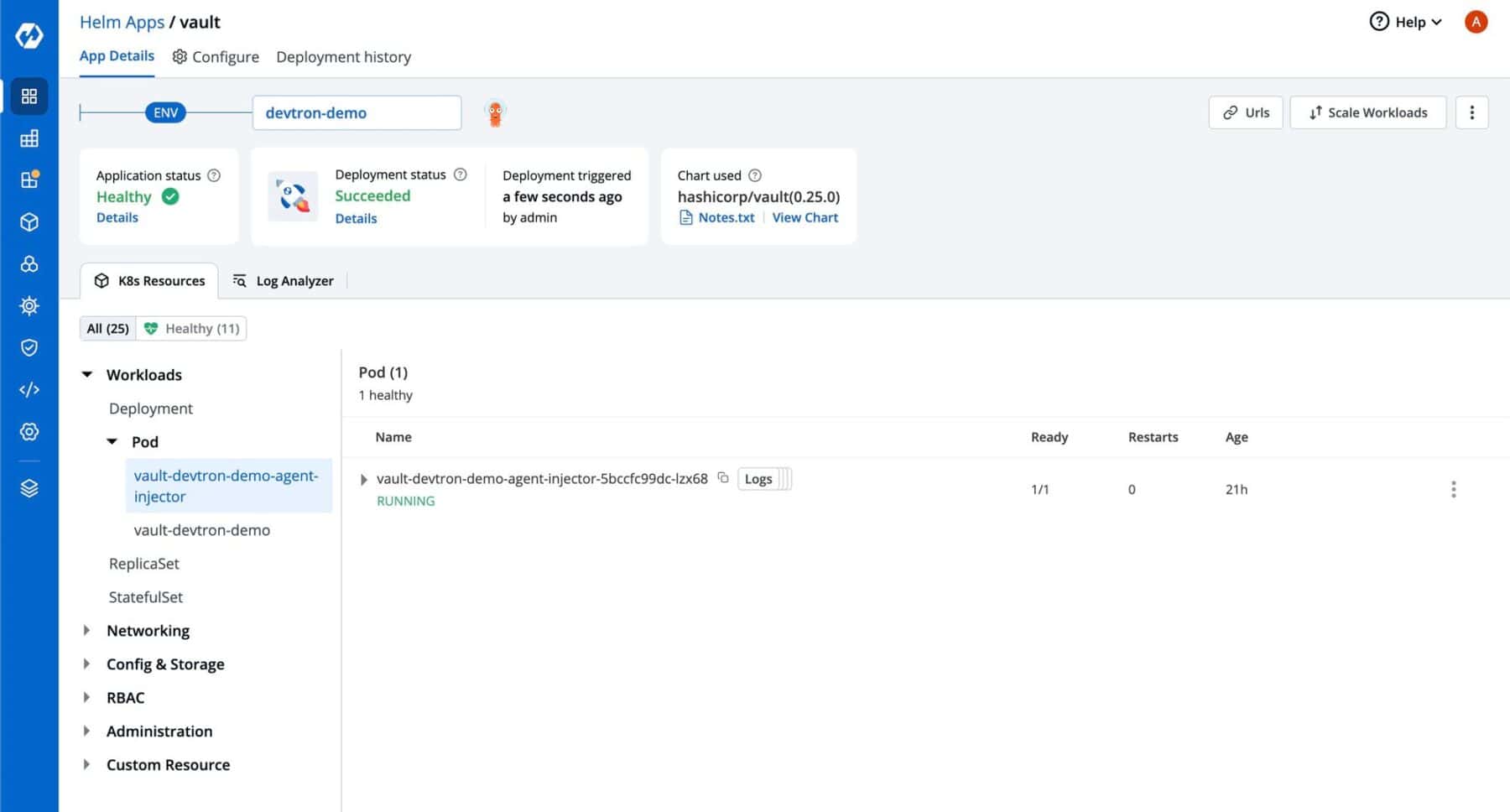Open the Clusters sidebar icon
Viewport: 1510px width, 812px height.
(x=29, y=264)
